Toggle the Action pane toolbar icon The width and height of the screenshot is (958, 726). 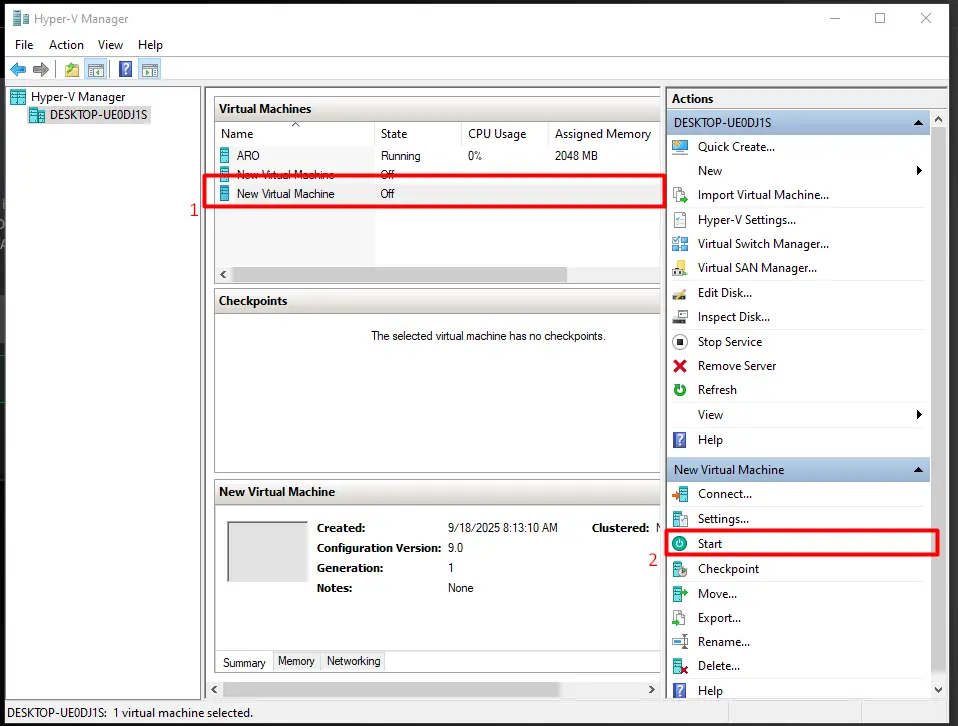tap(150, 70)
